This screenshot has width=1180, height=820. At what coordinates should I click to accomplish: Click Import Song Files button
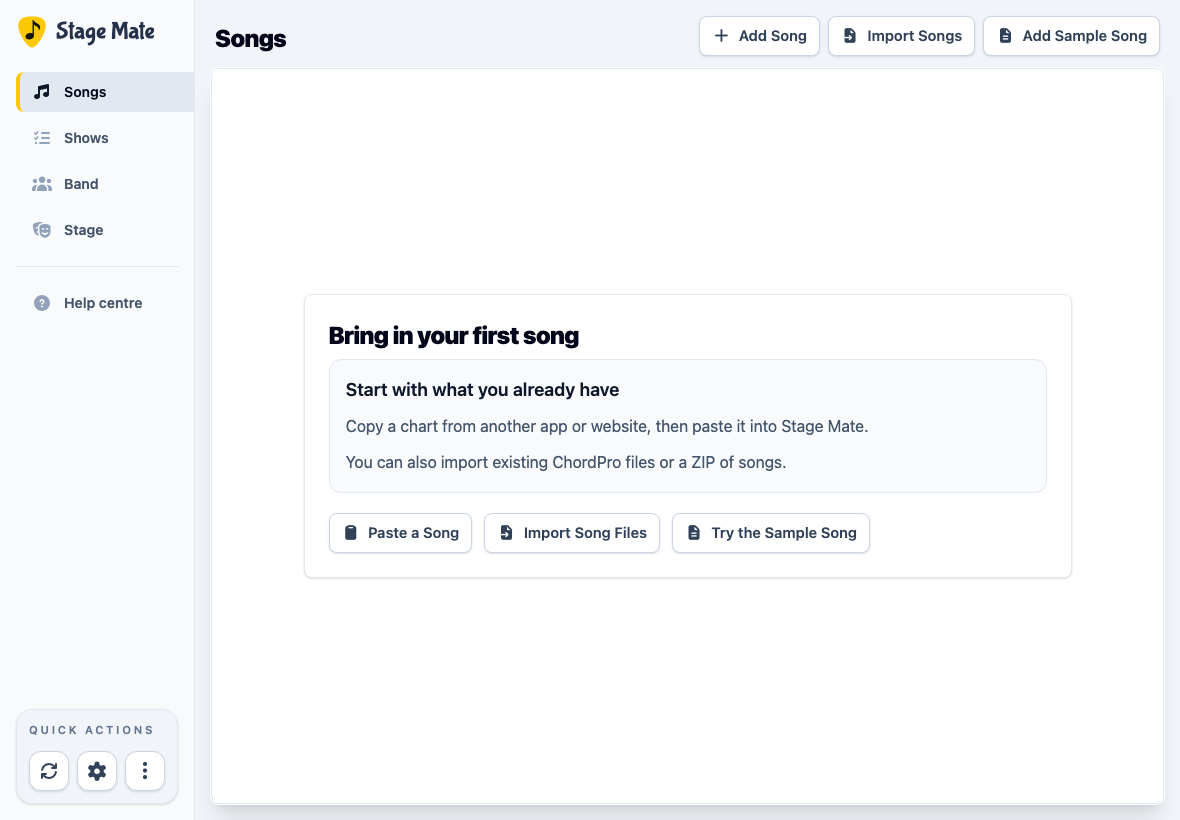(x=572, y=533)
